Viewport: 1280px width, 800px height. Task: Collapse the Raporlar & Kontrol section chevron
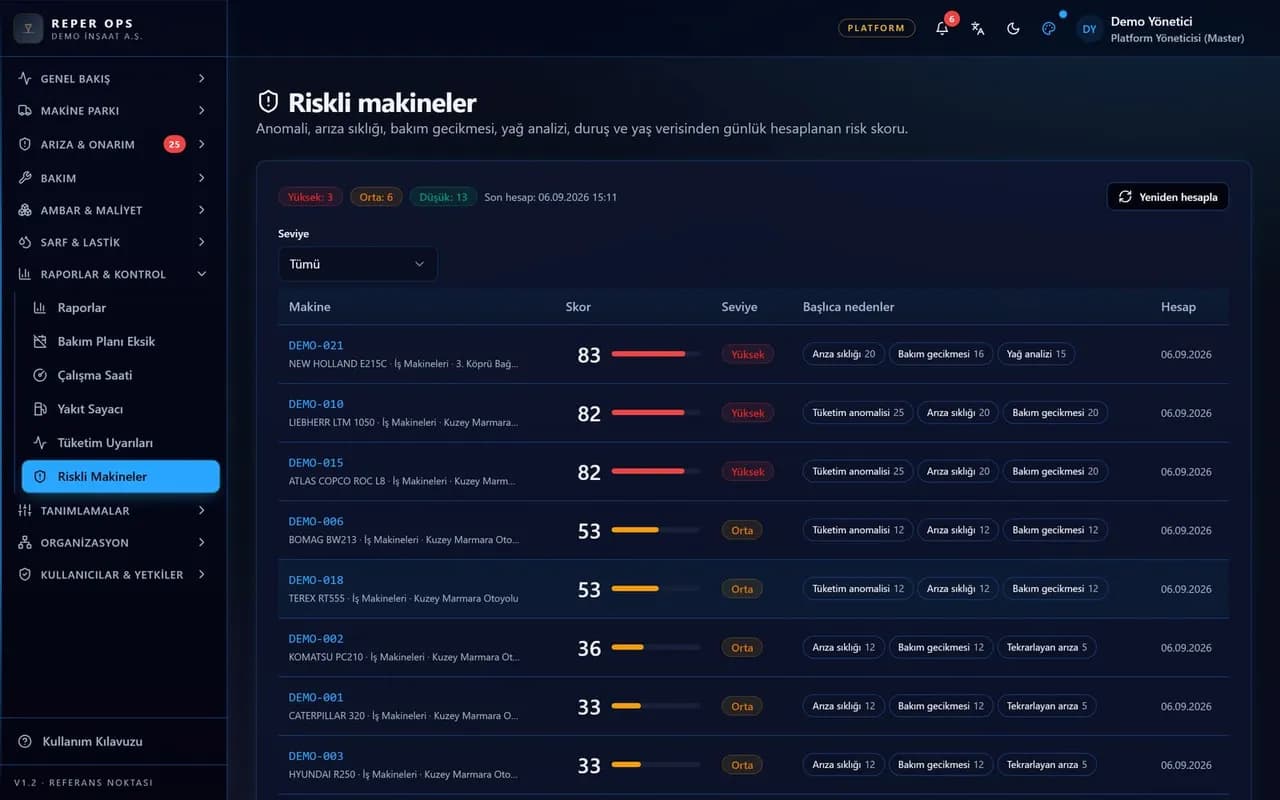pos(202,274)
